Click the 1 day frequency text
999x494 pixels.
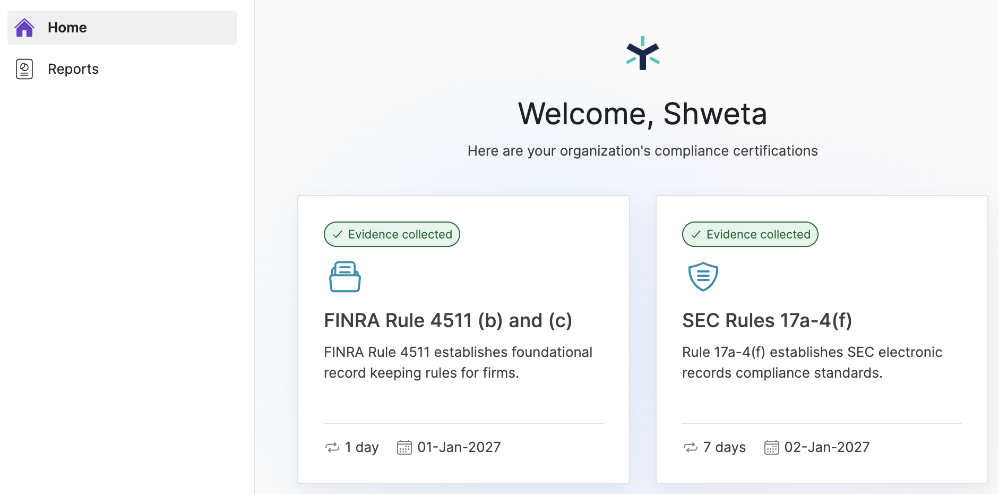point(362,447)
